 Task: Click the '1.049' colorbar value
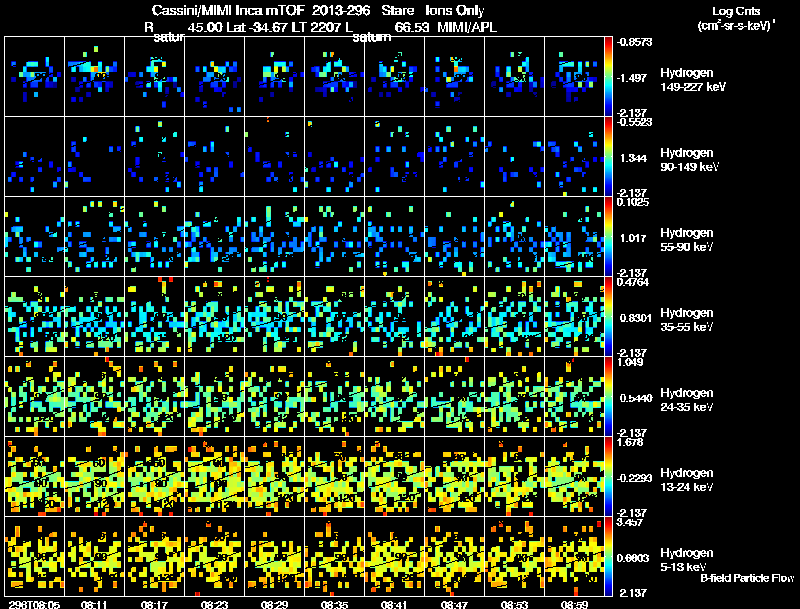click(x=630, y=363)
